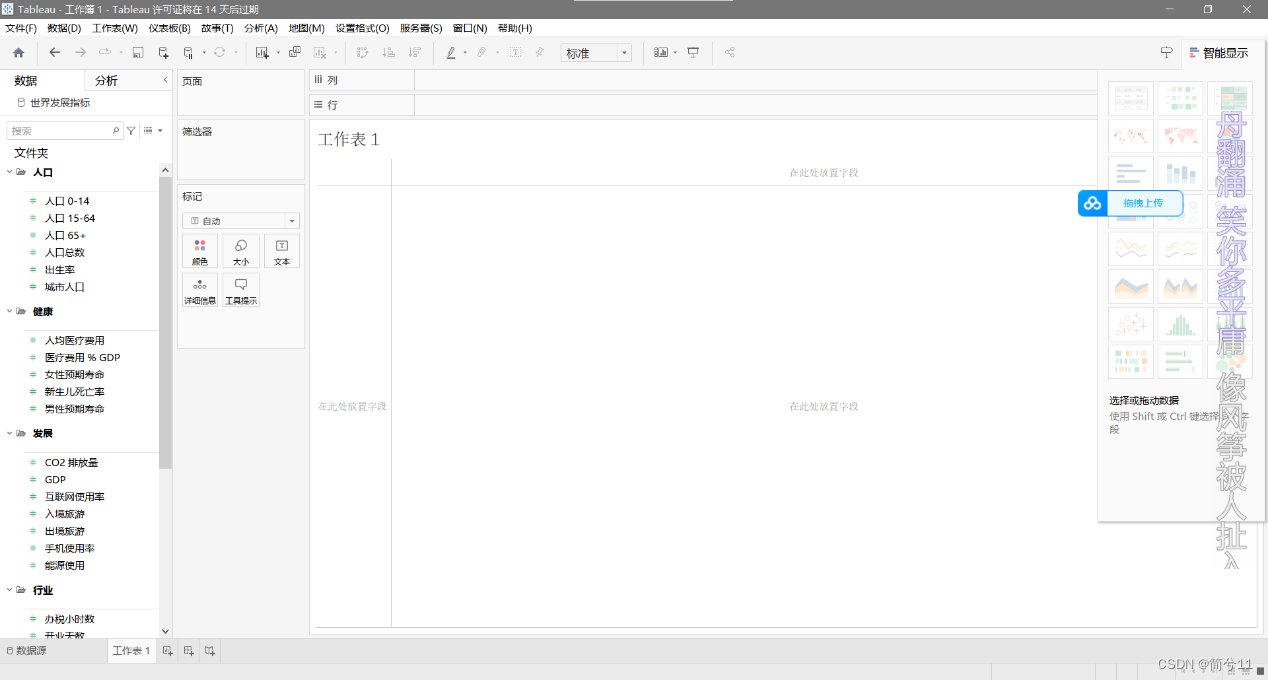Collapse the 发展 folder
The width and height of the screenshot is (1268, 680).
(9, 433)
